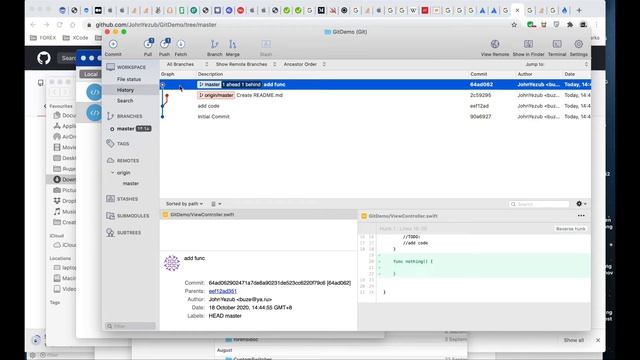This screenshot has width=640, height=360.
Task: Open FOREX bookmarks folder in Chrome
Action: click(43, 38)
